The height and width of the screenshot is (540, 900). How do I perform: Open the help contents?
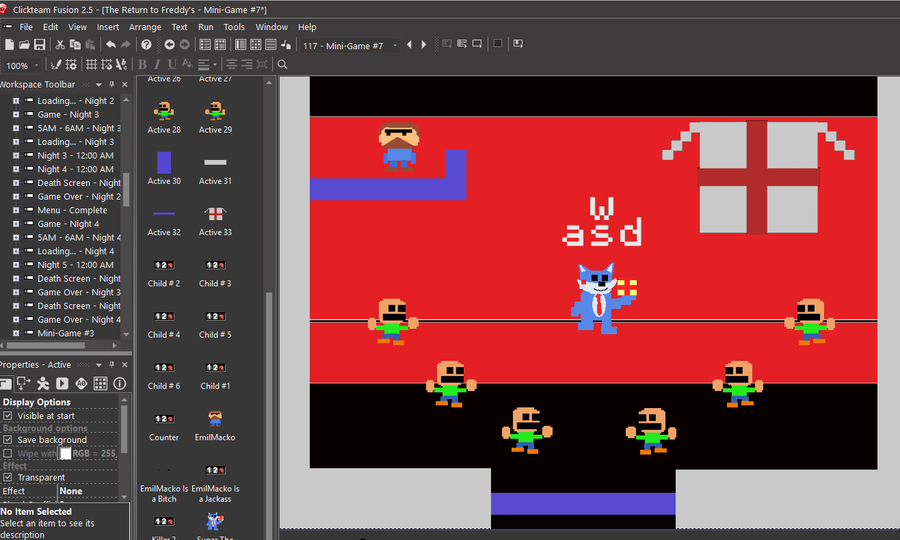click(146, 45)
